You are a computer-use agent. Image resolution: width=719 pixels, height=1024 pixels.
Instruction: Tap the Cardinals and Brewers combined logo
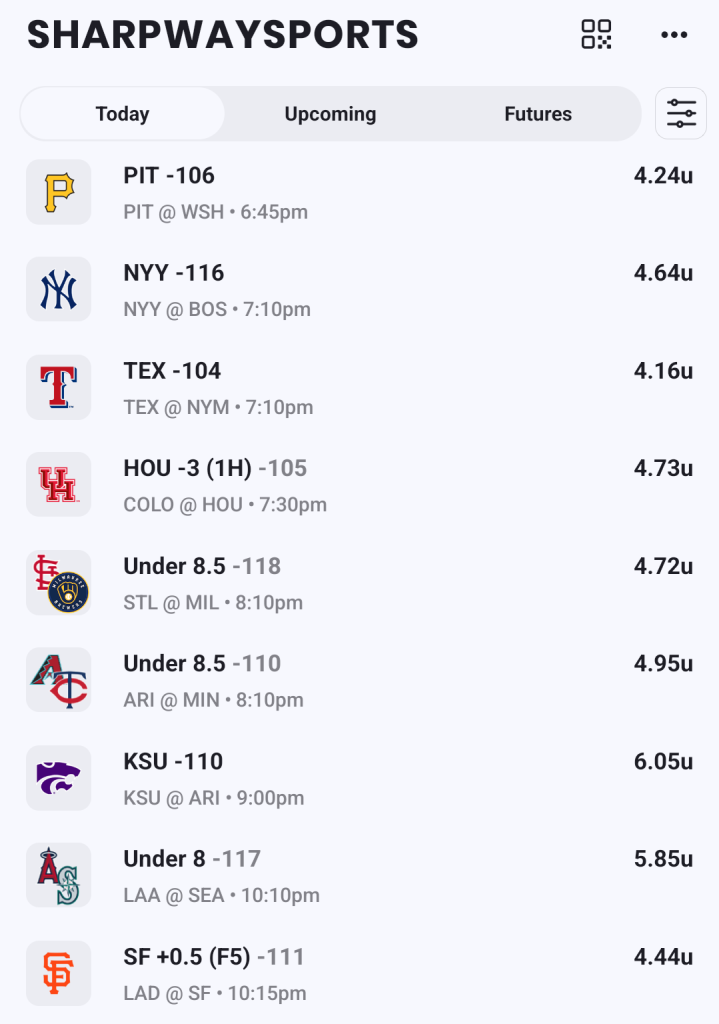point(58,583)
